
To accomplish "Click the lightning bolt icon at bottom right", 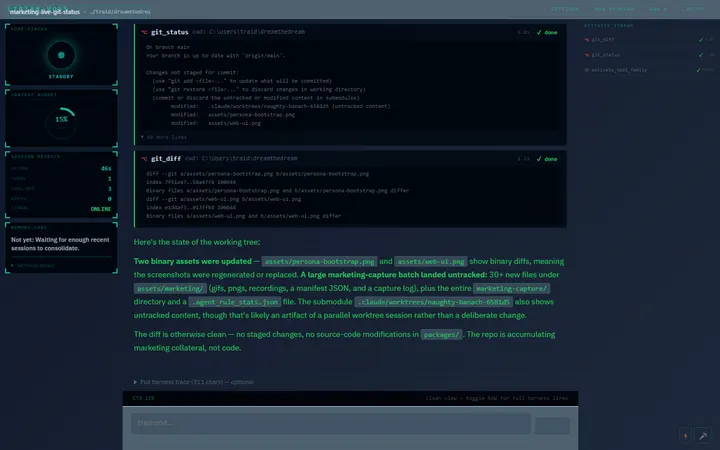I will (686, 436).
